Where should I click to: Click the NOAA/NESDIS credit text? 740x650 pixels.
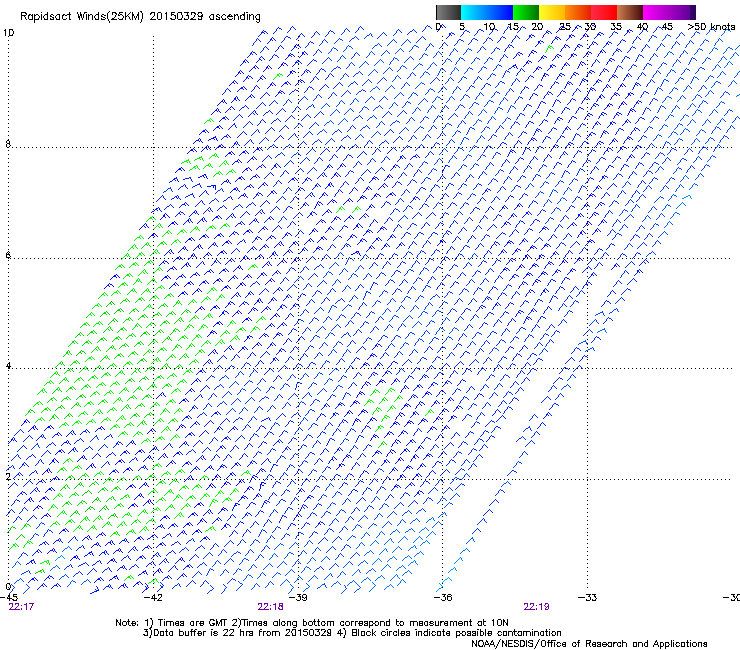click(589, 644)
